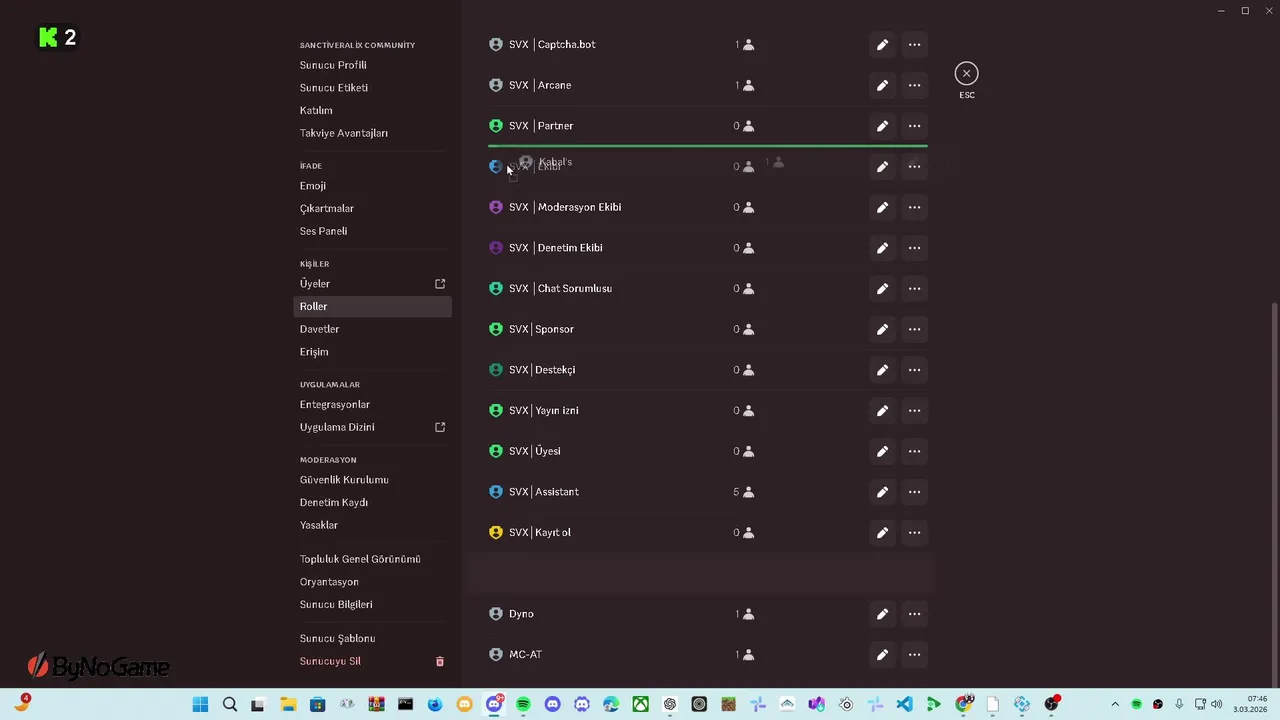Edit the SVX | Assistant role pencil icon
1280x720 pixels.
(x=882, y=492)
